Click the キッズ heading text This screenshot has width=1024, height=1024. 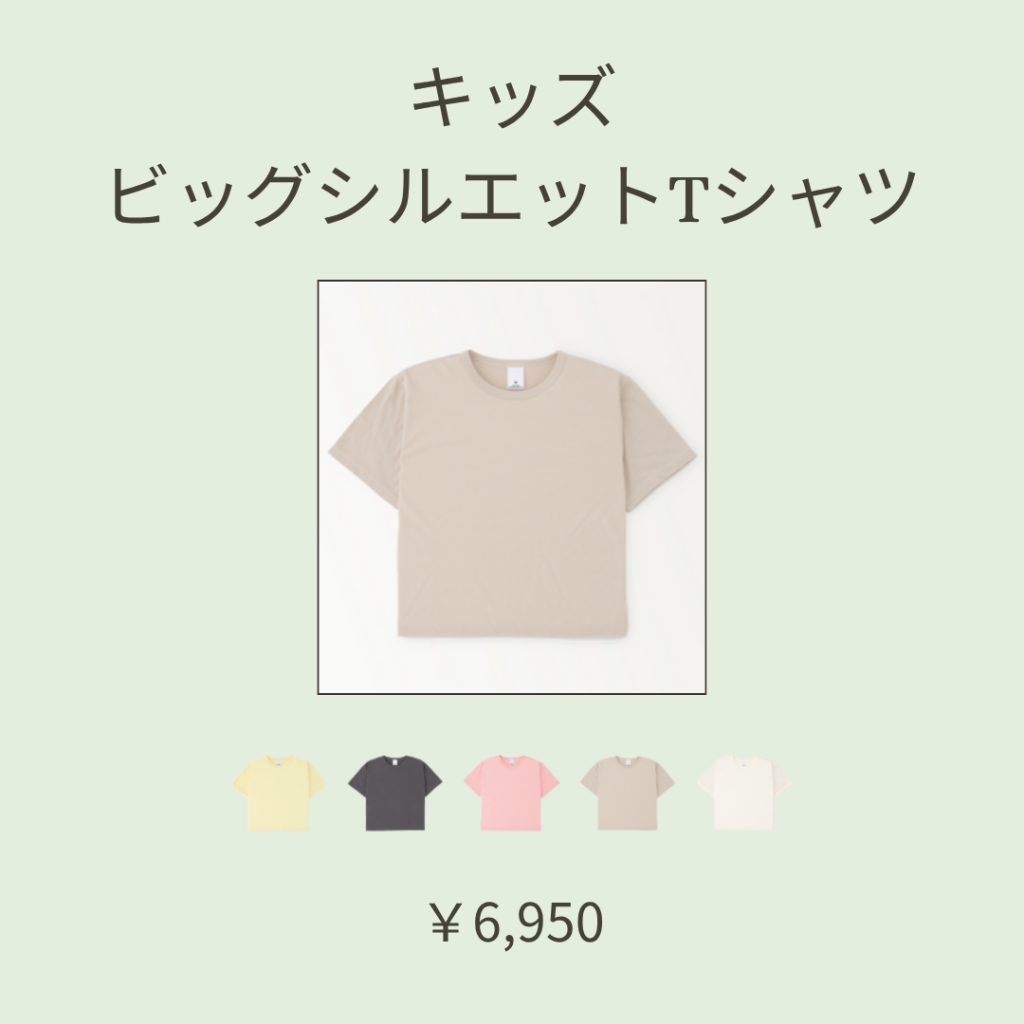(x=511, y=96)
